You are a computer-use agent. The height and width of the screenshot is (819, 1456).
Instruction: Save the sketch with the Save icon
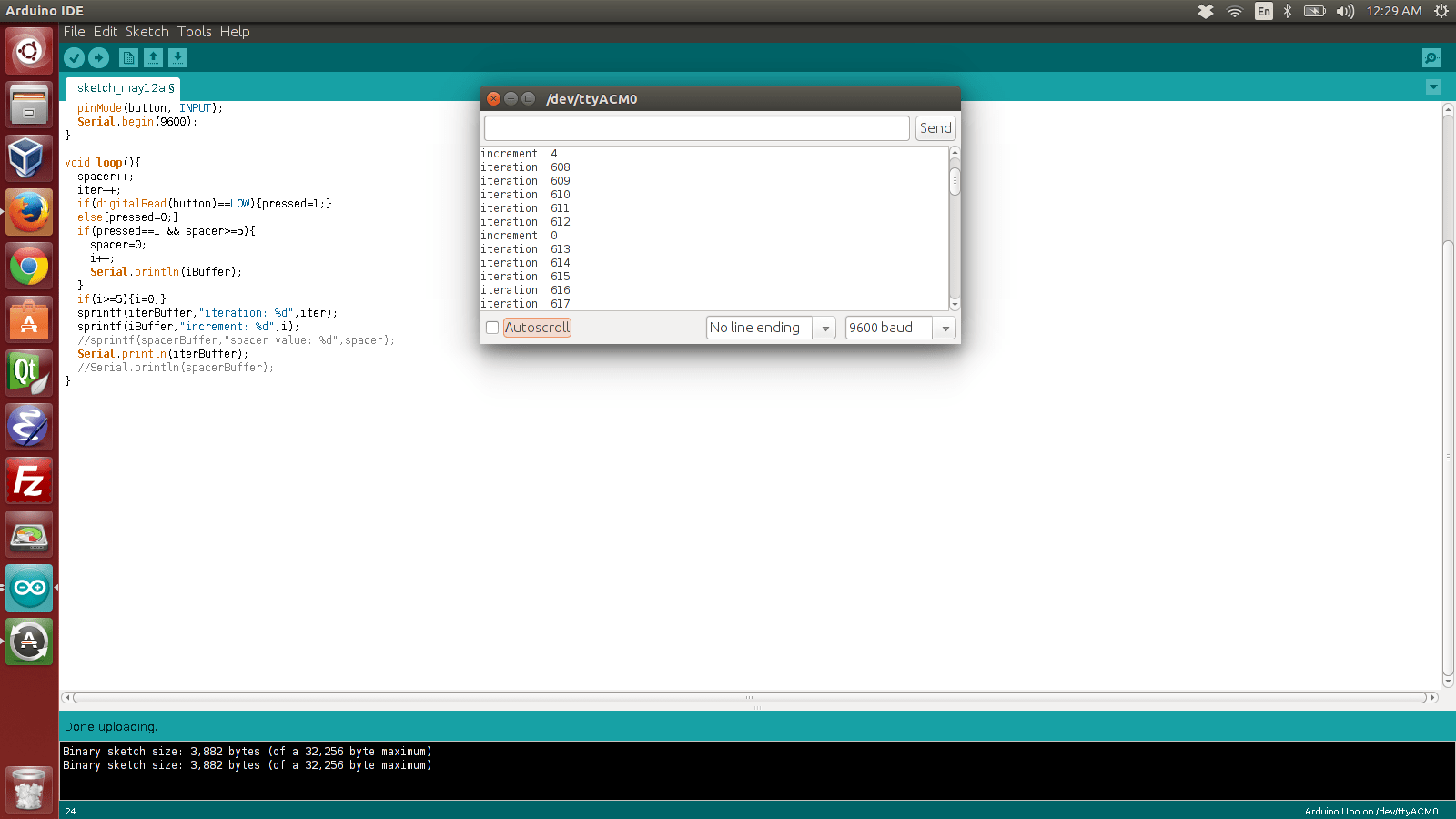[x=178, y=58]
